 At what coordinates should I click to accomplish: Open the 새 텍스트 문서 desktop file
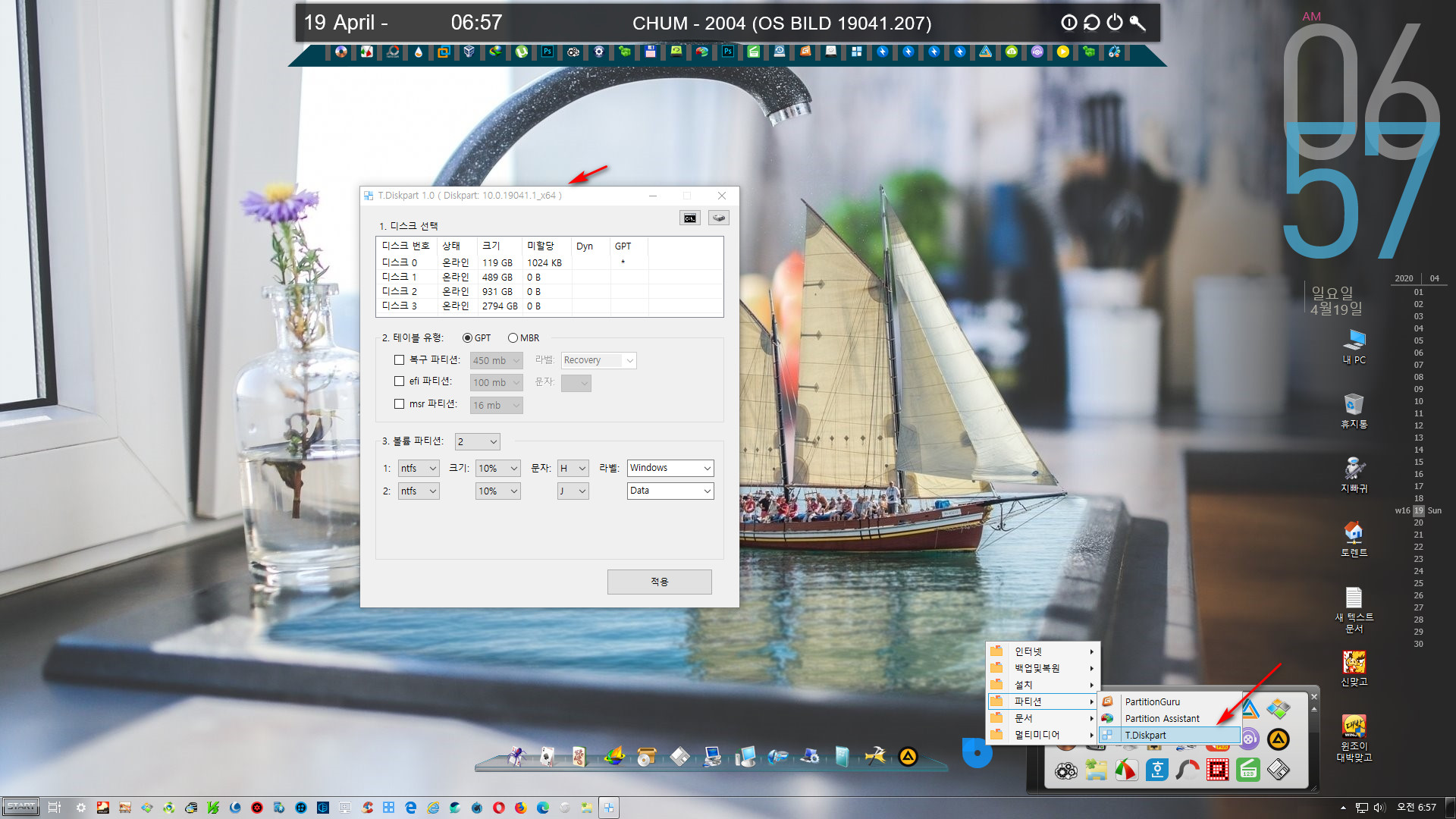pos(1354,610)
